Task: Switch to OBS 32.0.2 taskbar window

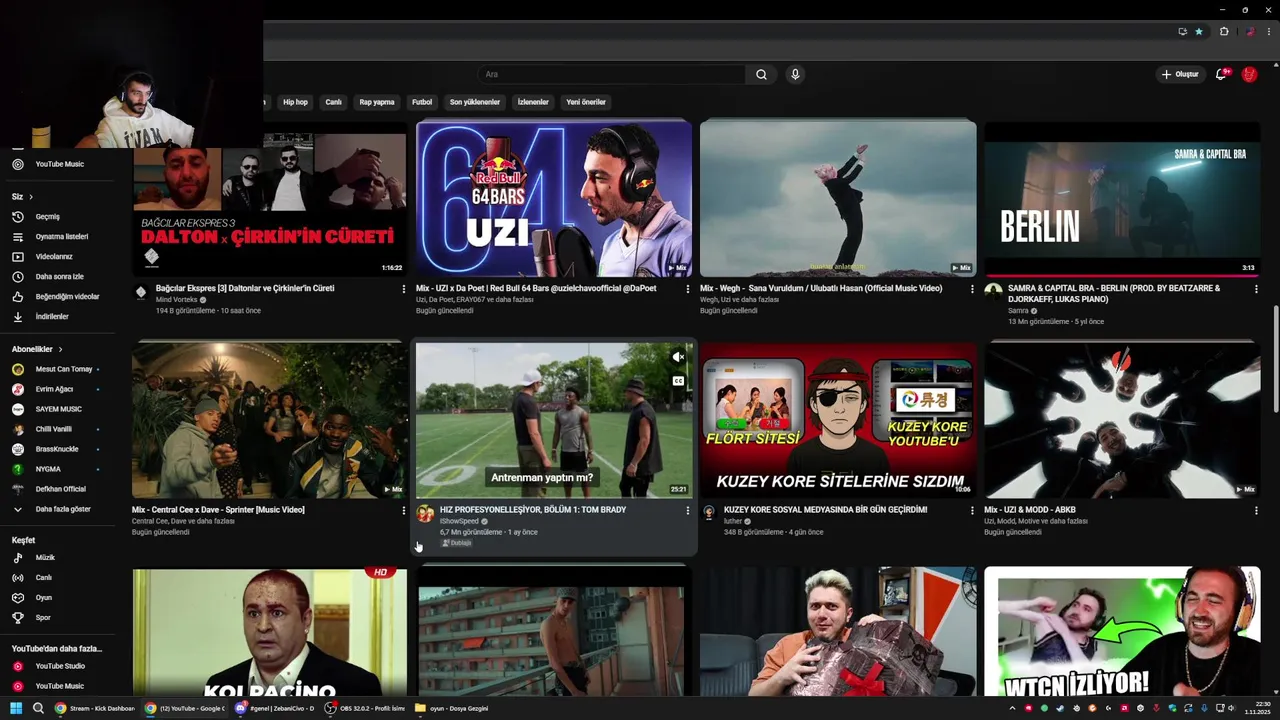Action: pos(366,708)
